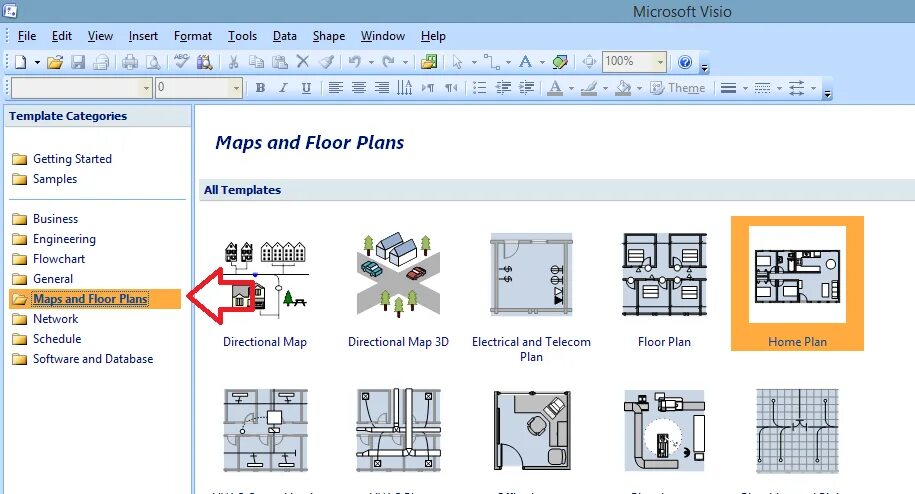Click the Open file folder icon
This screenshot has height=494, width=915.
click(55, 62)
